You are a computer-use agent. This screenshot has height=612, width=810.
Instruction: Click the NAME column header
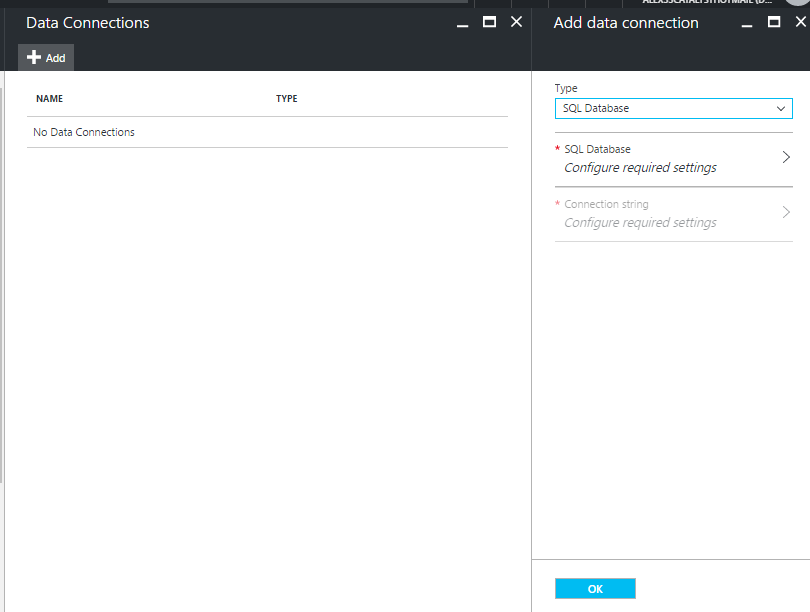coord(50,99)
